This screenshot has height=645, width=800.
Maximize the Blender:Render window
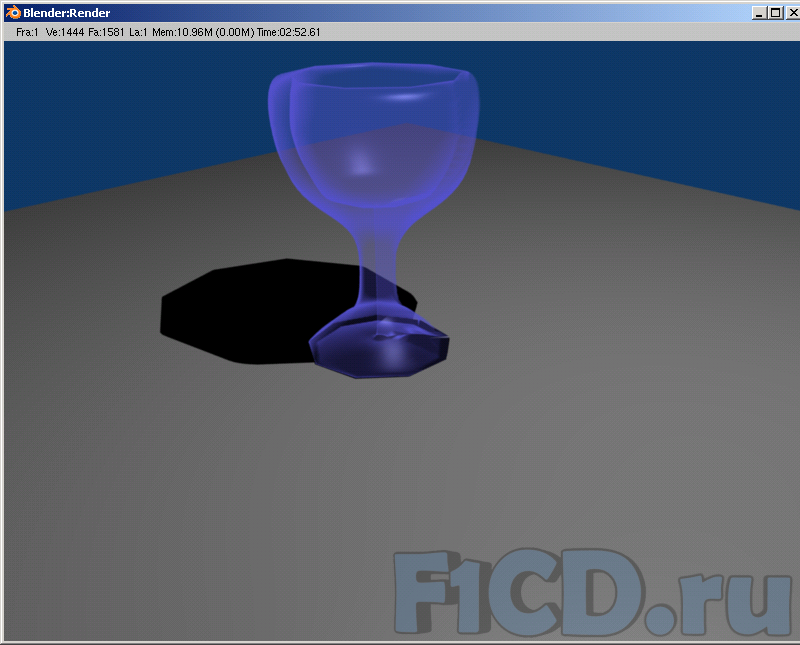pos(776,13)
